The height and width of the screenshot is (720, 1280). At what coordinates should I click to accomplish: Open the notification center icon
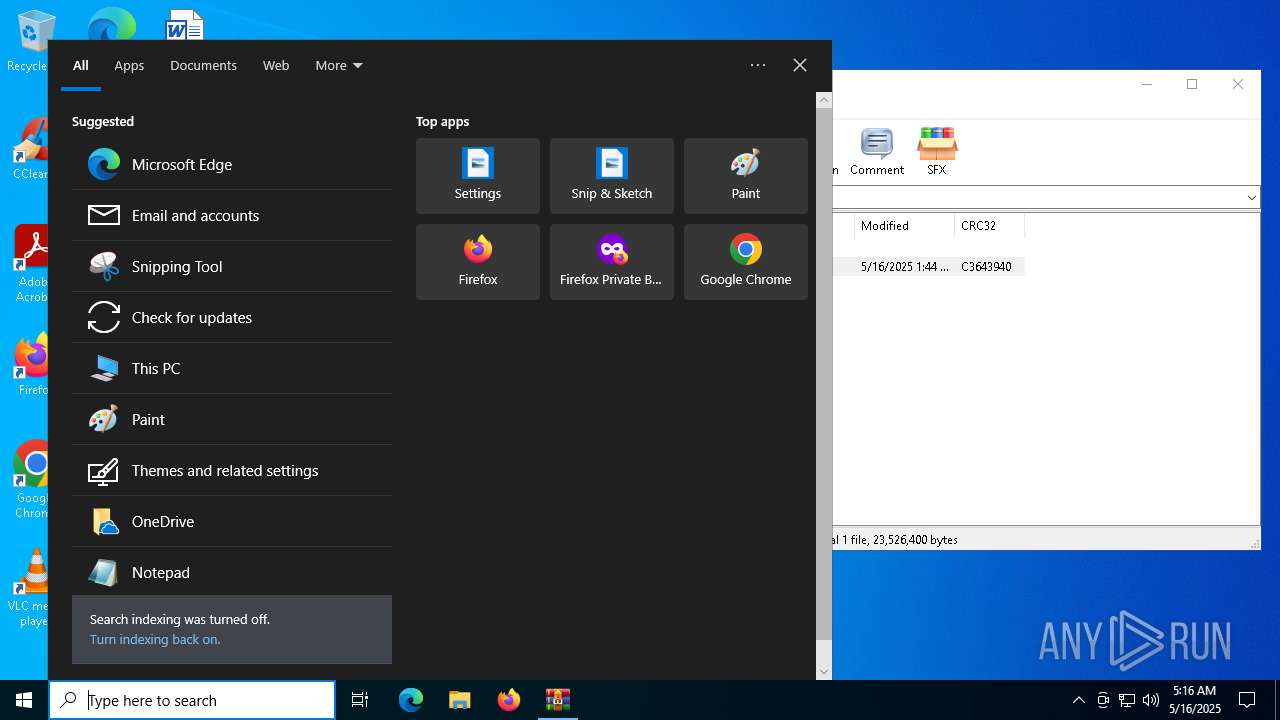1247,700
